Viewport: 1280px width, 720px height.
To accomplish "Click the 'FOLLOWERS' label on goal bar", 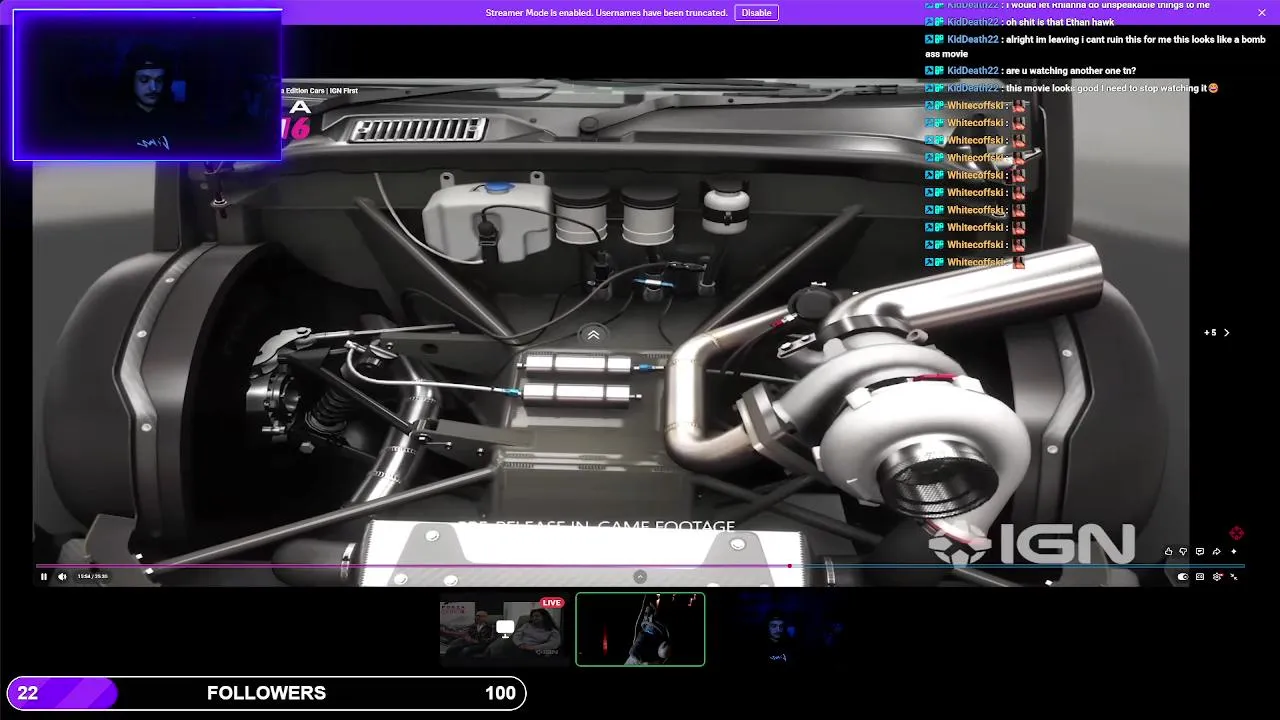I will pyautogui.click(x=266, y=693).
